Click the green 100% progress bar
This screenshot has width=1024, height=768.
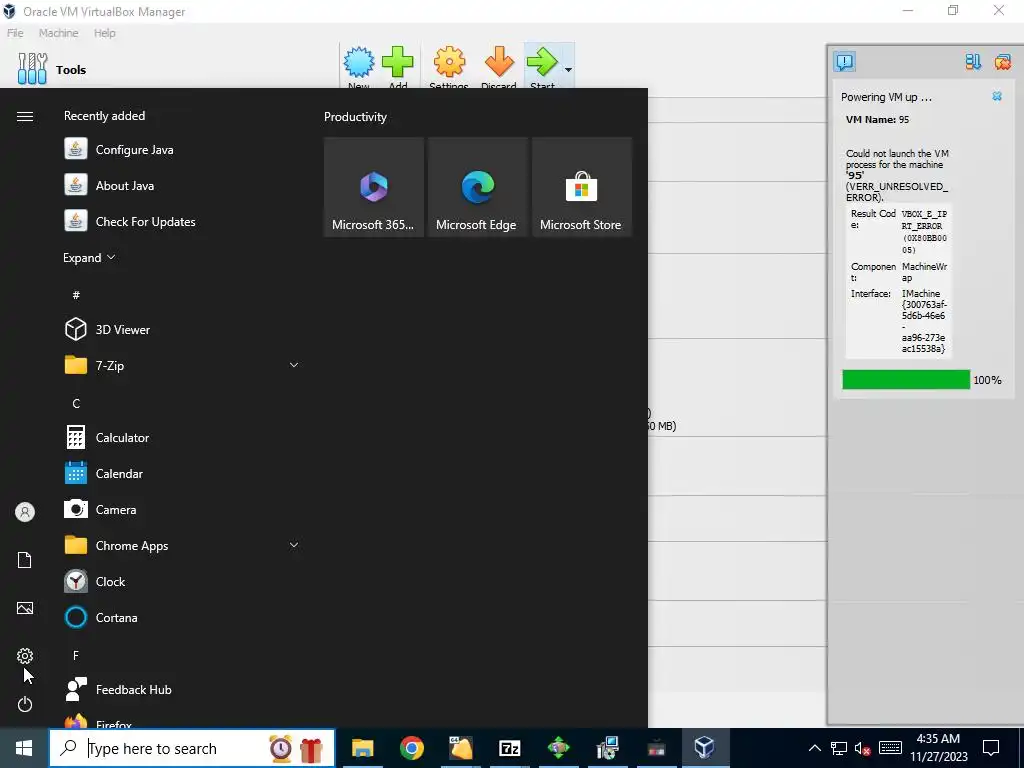pos(906,379)
